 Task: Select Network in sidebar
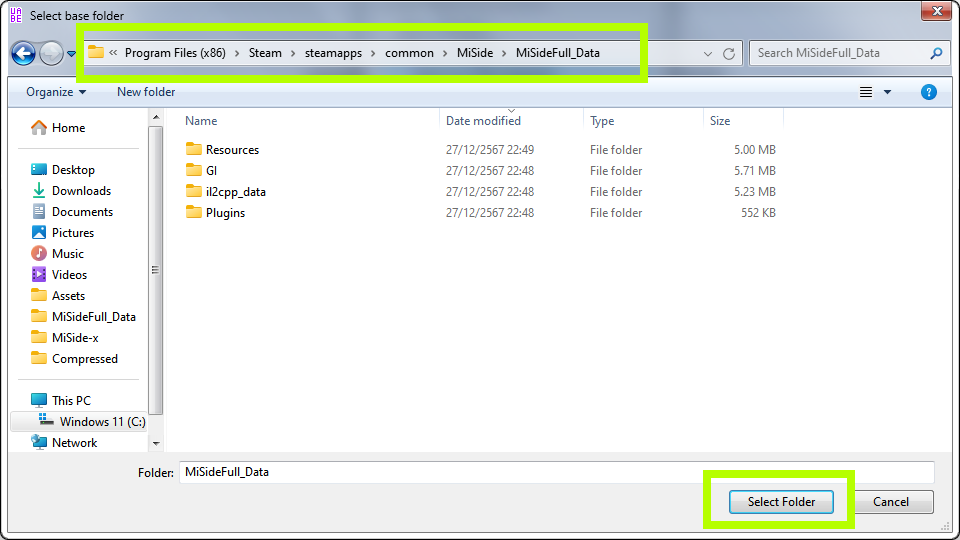tap(64, 443)
